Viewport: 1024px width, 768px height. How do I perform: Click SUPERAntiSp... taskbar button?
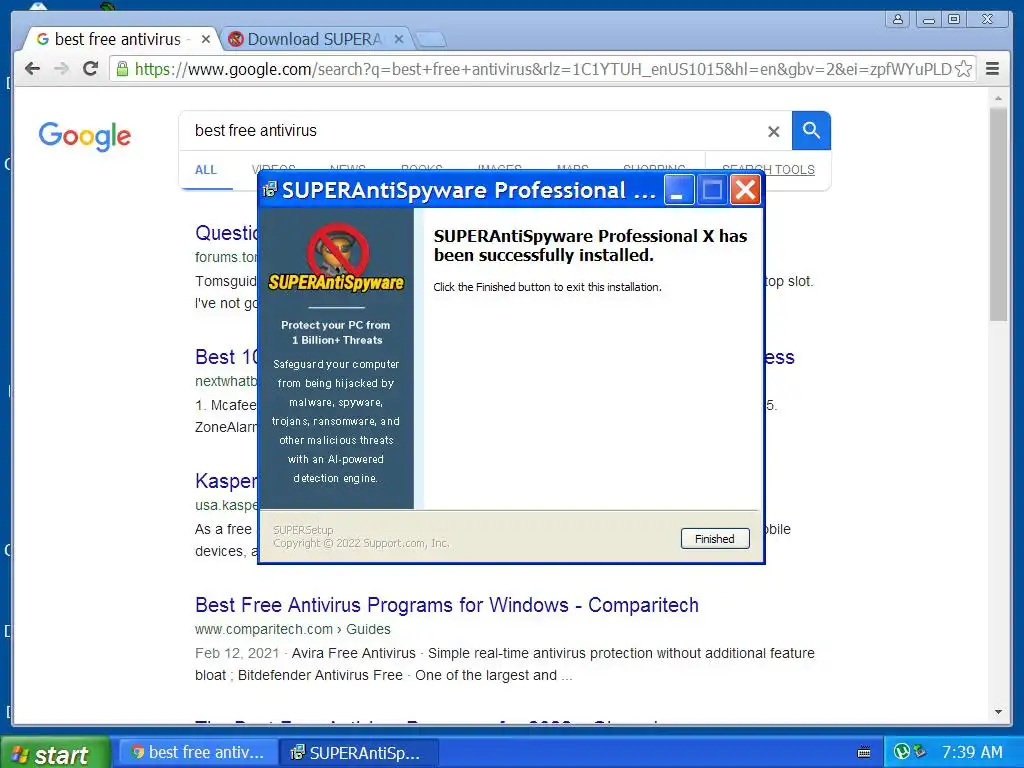pyautogui.click(x=359, y=752)
